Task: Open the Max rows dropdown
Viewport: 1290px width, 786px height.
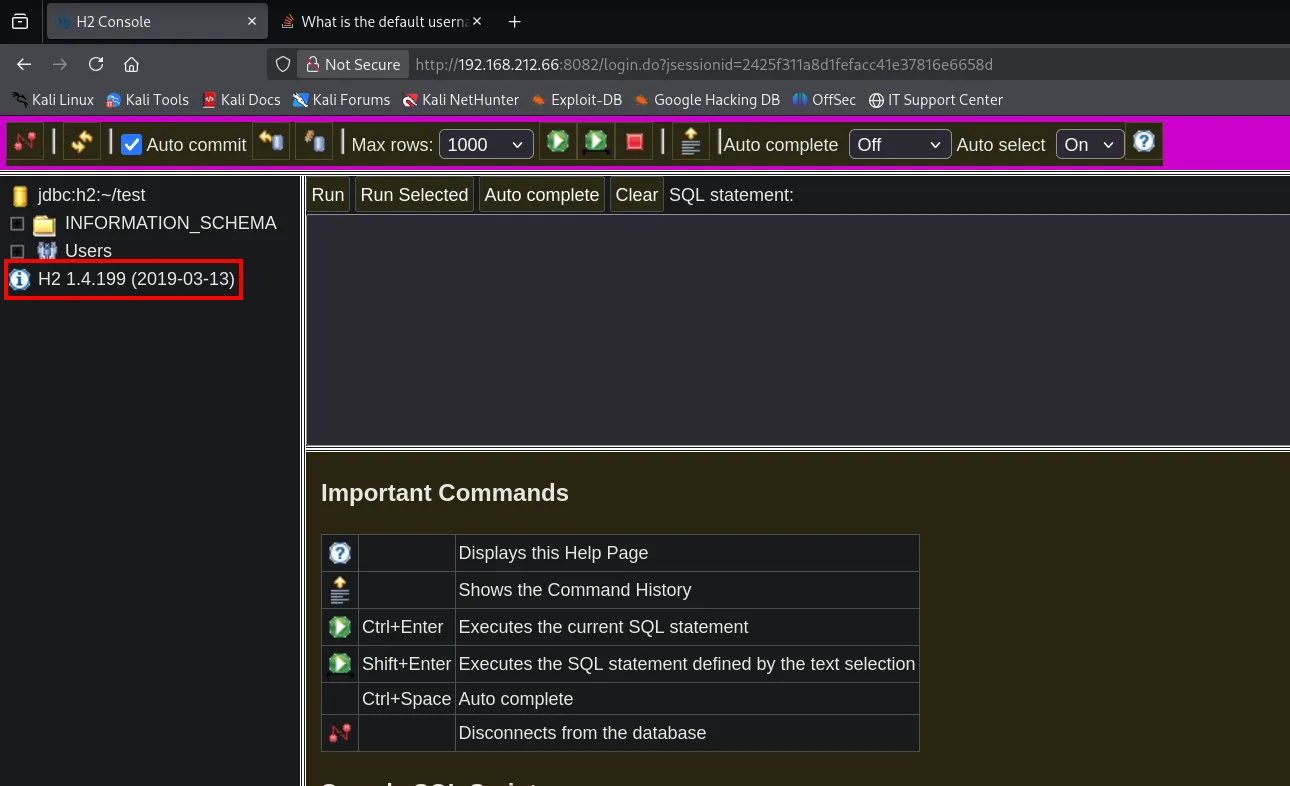Action: [x=486, y=145]
